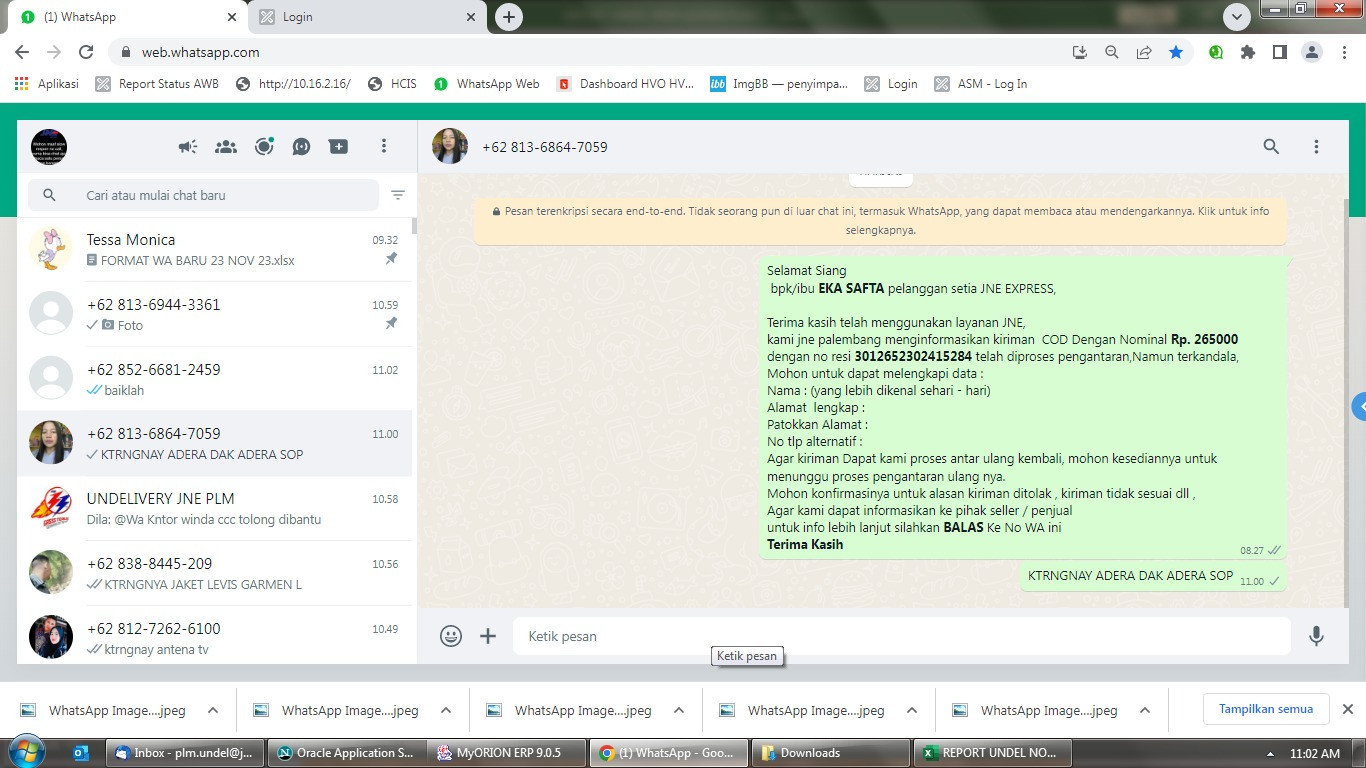Open UNDELIVERY JNE PLM group chat

[x=214, y=508]
